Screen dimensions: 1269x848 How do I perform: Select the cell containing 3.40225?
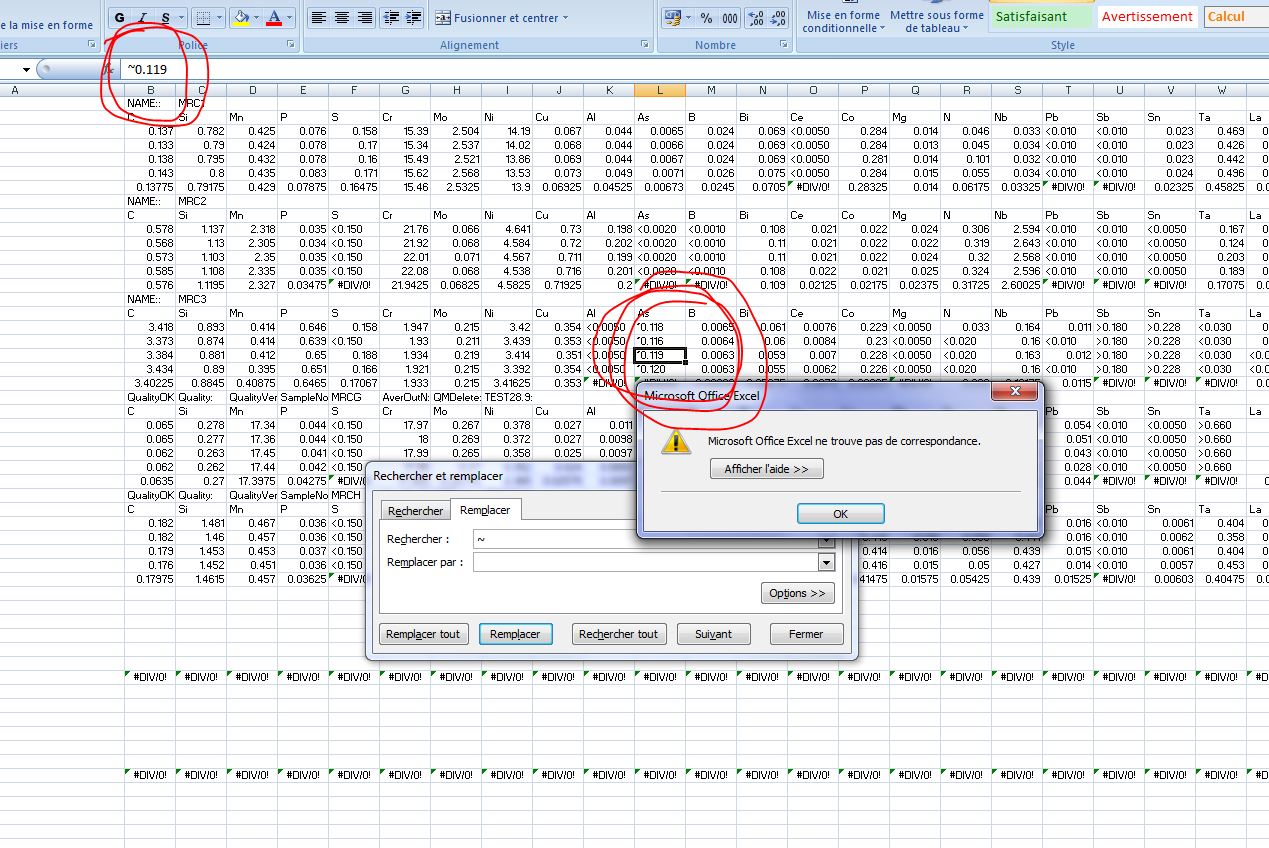[150, 383]
